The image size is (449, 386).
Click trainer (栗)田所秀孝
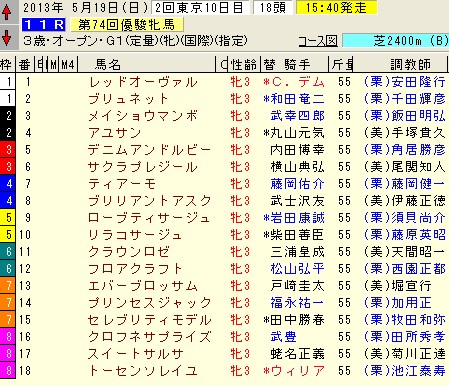point(405,337)
